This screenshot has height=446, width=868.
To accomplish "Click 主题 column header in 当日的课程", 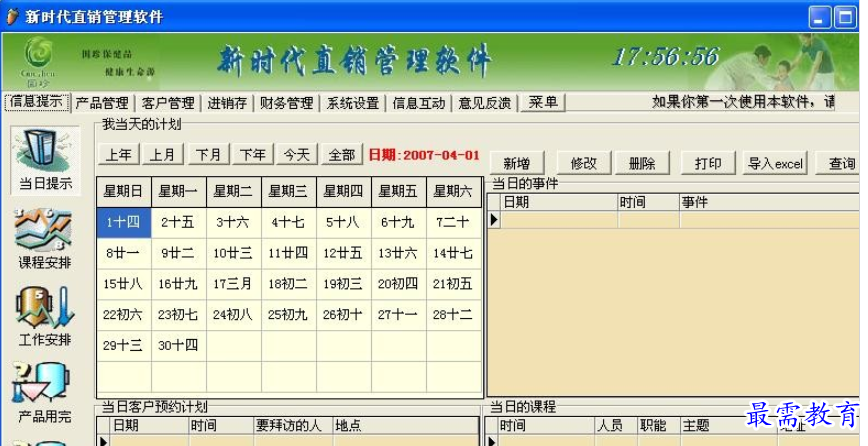I will click(x=728, y=426).
